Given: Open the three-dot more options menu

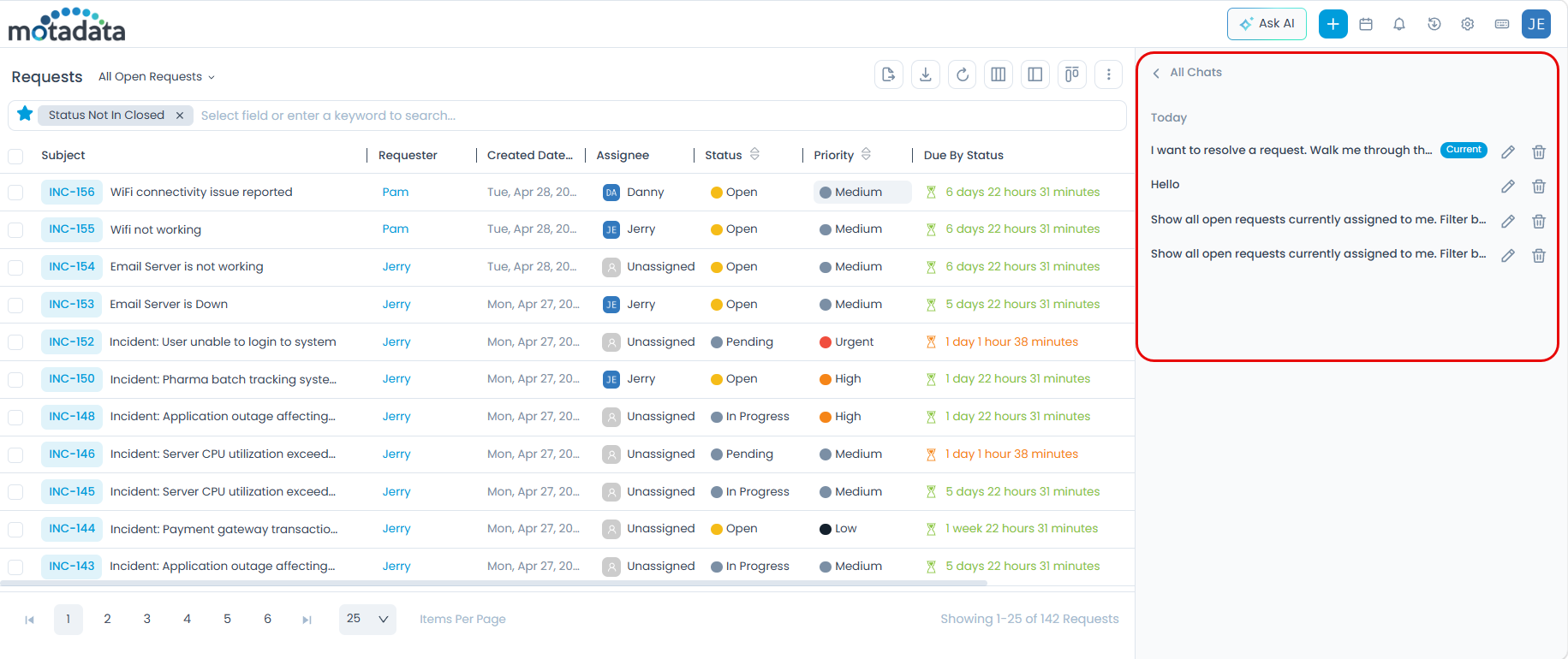Looking at the screenshot, I should click(x=1109, y=74).
